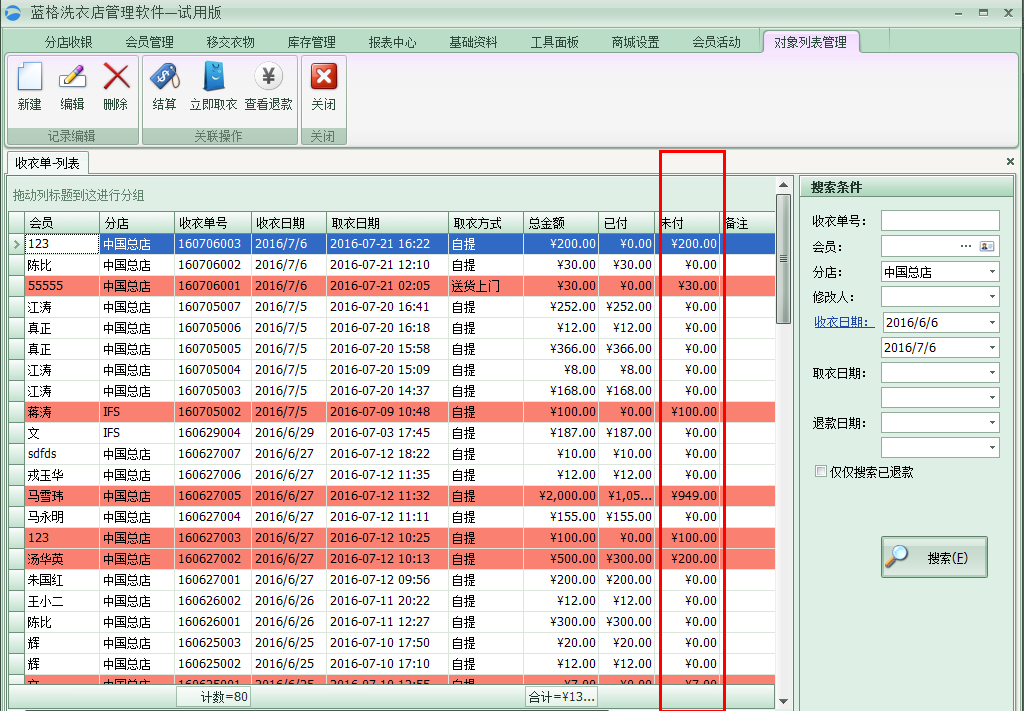Click the magnifier 搜索(F) button

[x=934, y=557]
